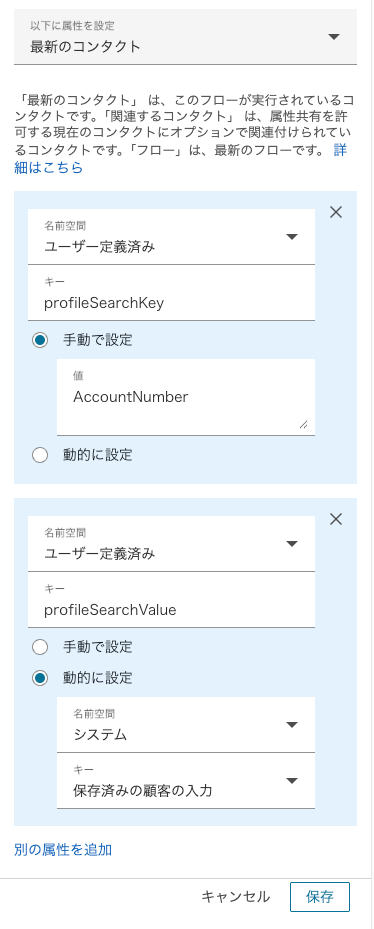Click the profileSearchKey key field
The height and width of the screenshot is (929, 374).
(x=171, y=293)
